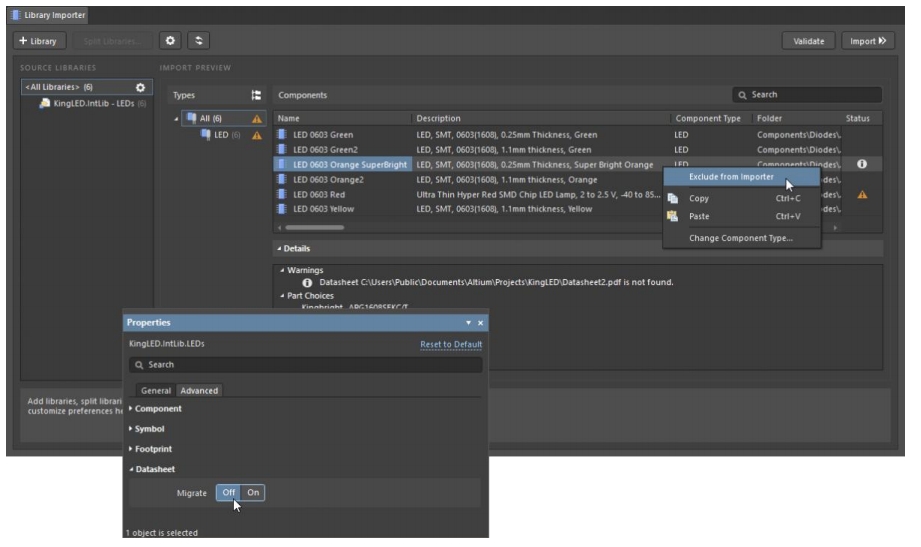Sort by the Name column header
Screen dimensions: 921x547
tap(342, 118)
